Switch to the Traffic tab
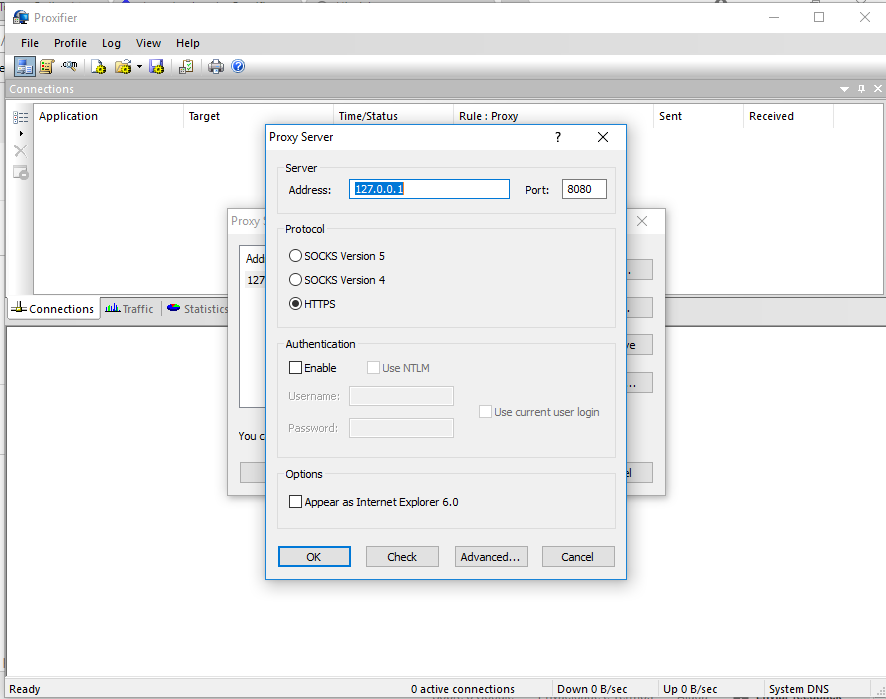 130,309
